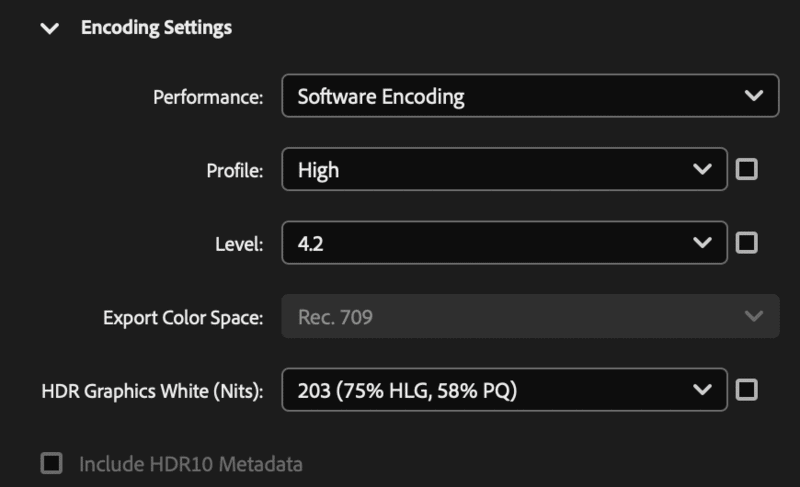Click the chevron icon in Level dropdown

coord(703,243)
